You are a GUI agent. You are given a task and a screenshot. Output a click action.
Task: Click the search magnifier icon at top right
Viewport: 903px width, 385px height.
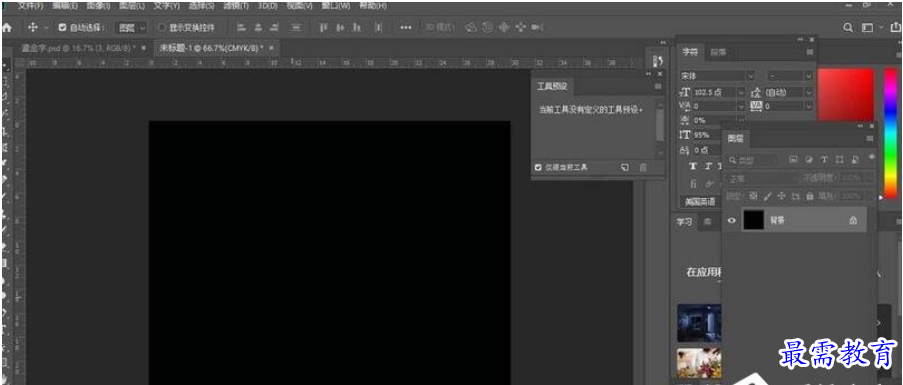pyautogui.click(x=848, y=27)
